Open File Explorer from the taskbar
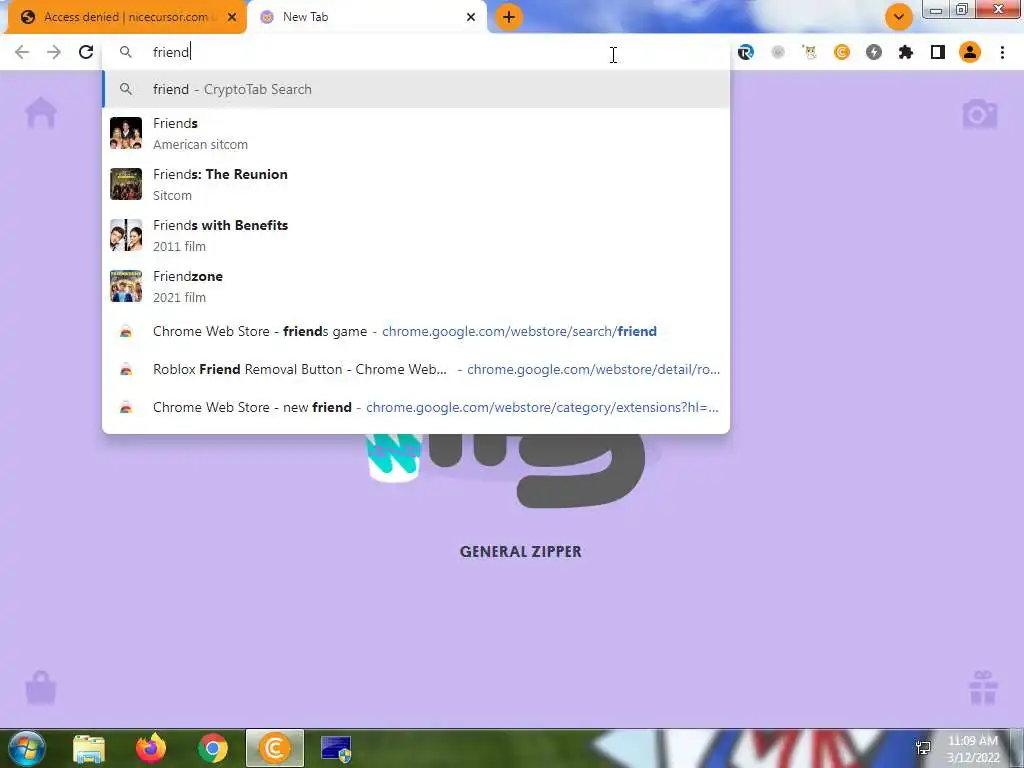The image size is (1024, 768). coord(89,749)
